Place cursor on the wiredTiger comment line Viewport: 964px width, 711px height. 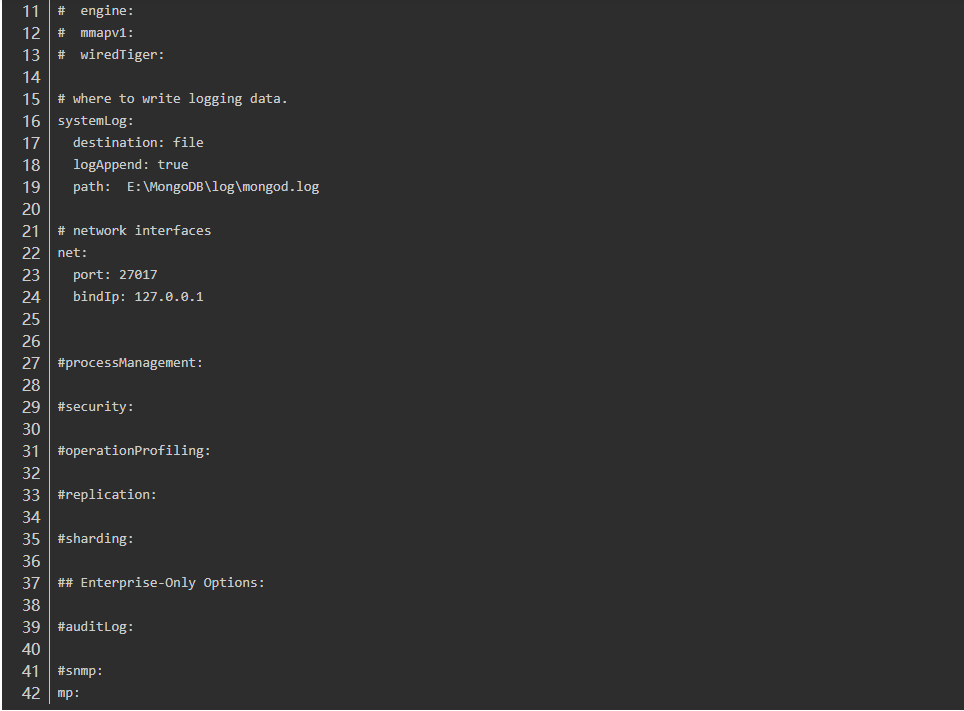[x=111, y=55]
